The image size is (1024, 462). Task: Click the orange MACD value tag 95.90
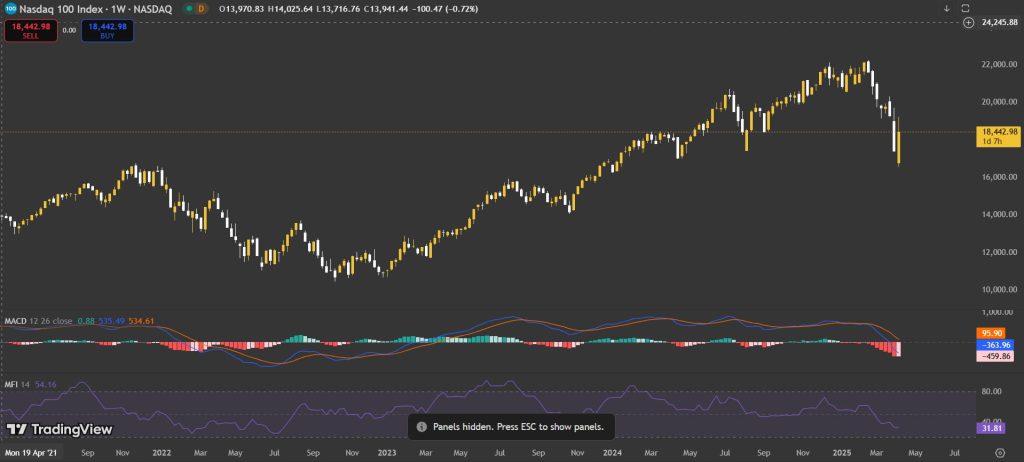click(989, 333)
